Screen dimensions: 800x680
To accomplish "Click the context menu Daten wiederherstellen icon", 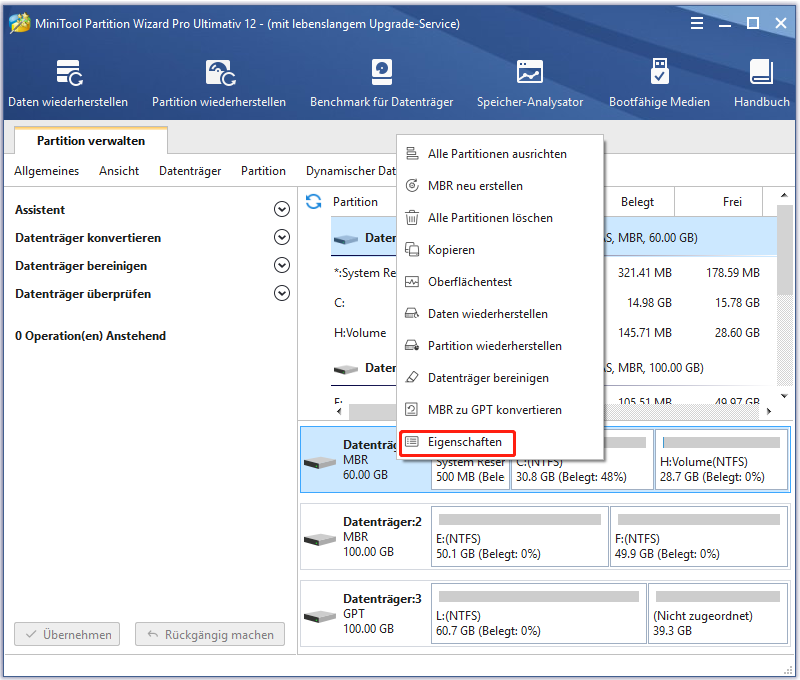I will click(x=412, y=313).
